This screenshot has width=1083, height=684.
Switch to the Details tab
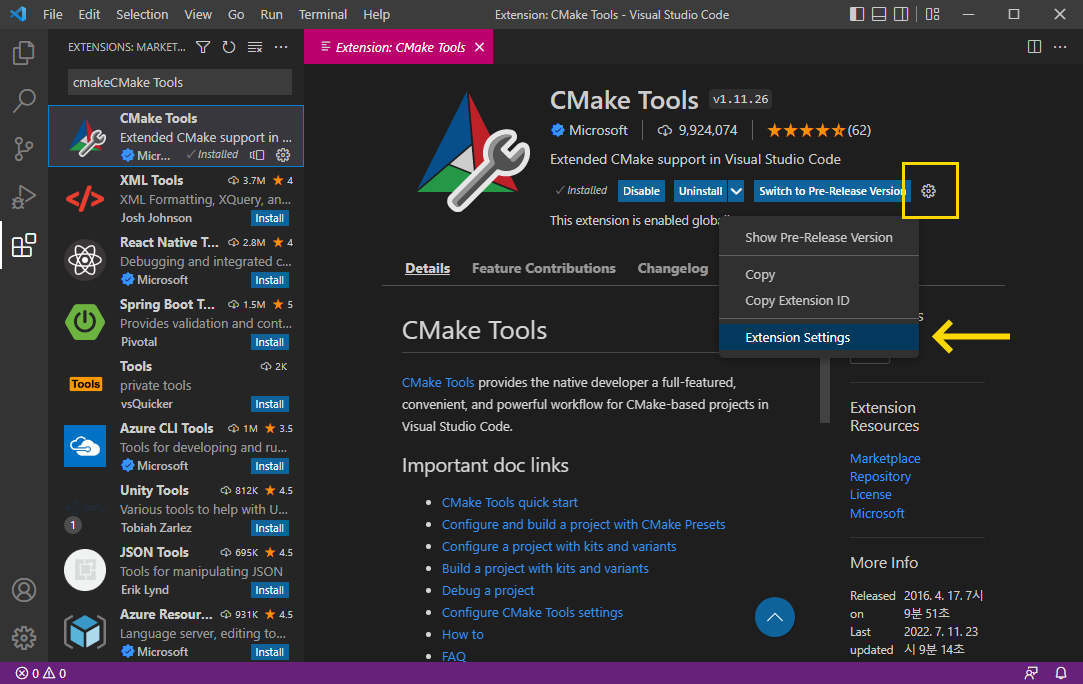click(428, 268)
